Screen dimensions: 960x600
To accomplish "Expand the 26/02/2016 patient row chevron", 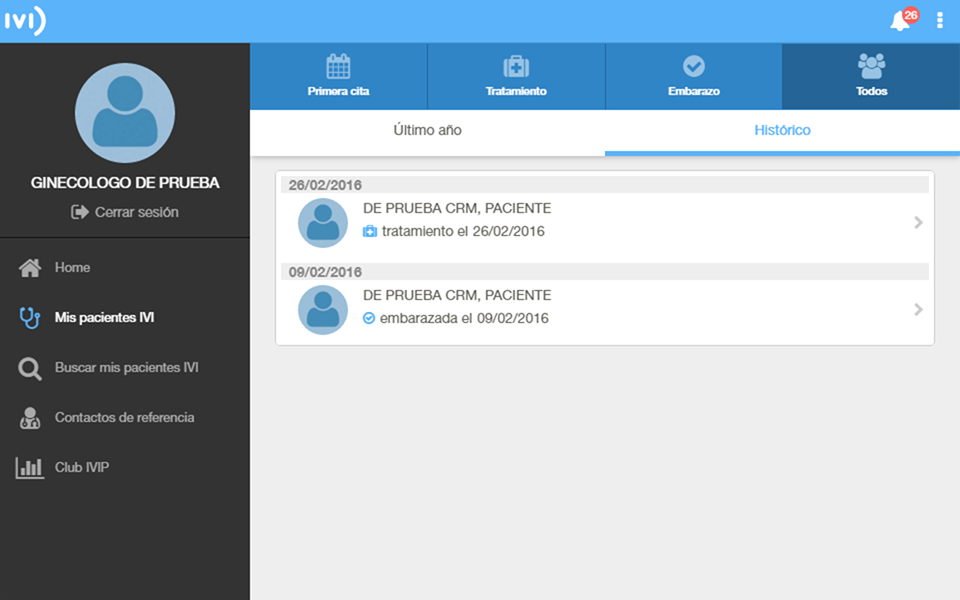I will tap(918, 222).
